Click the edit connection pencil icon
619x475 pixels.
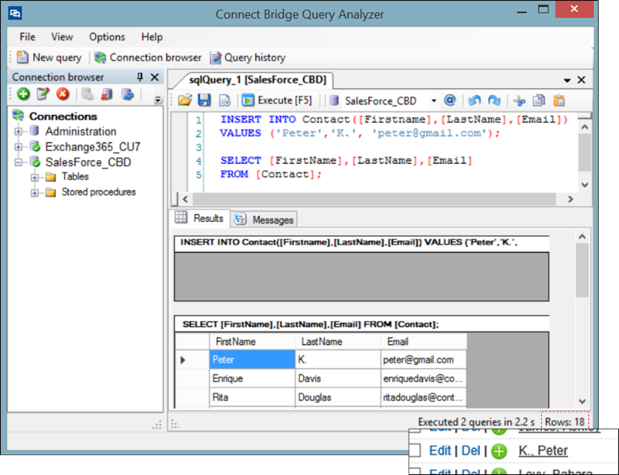coord(43,94)
